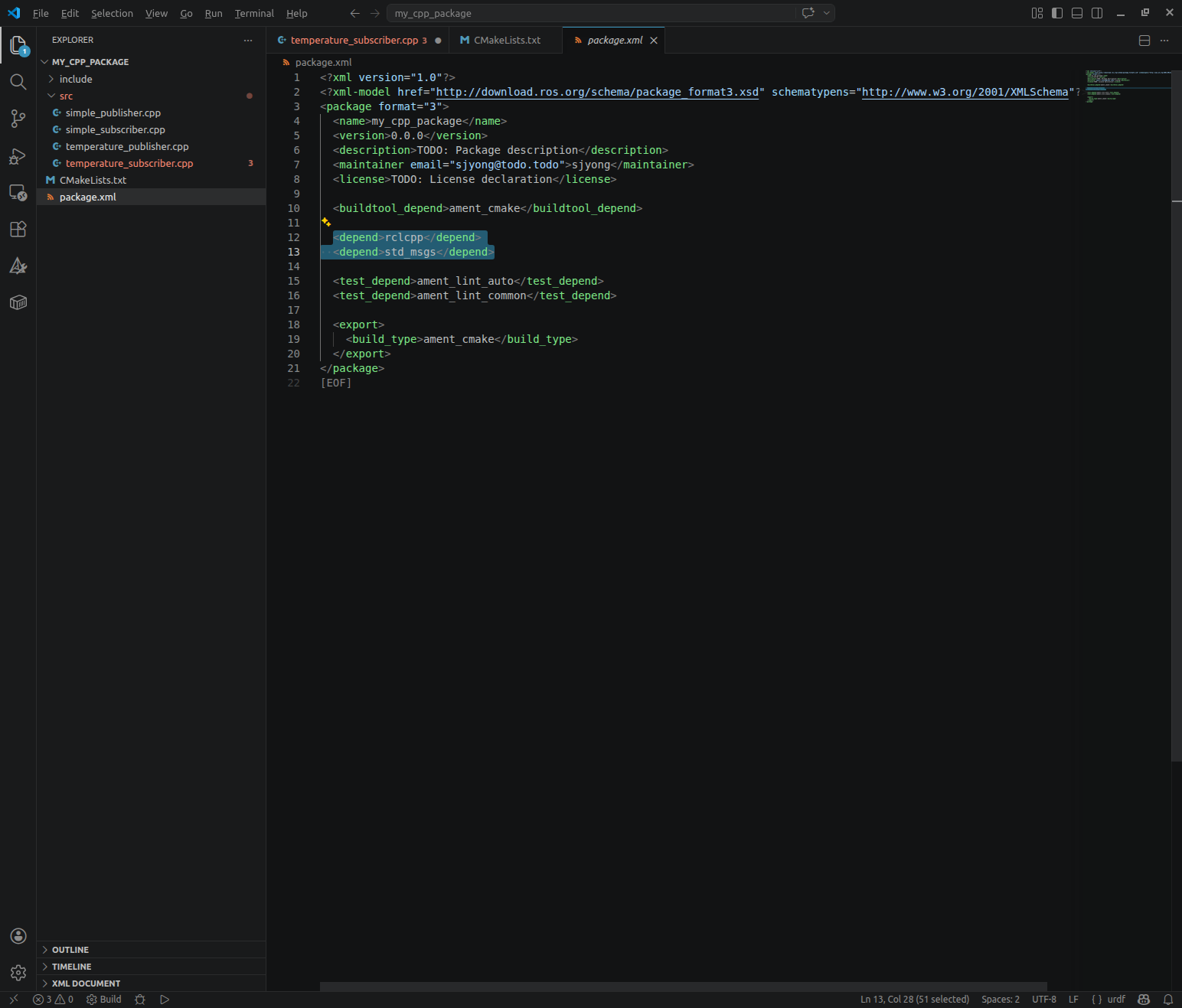Image resolution: width=1182 pixels, height=1008 pixels.
Task: Open the Remote Explorer view
Action: click(x=18, y=193)
